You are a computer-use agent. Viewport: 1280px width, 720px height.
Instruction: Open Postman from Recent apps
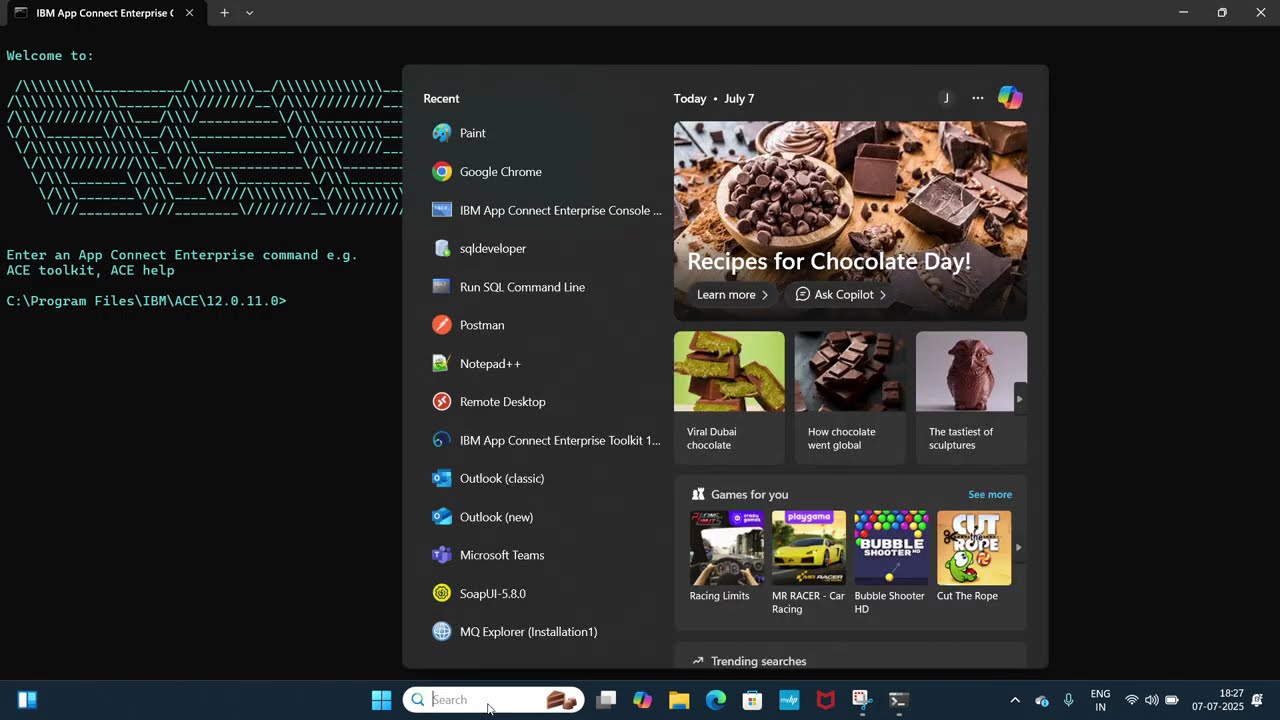[545, 325]
